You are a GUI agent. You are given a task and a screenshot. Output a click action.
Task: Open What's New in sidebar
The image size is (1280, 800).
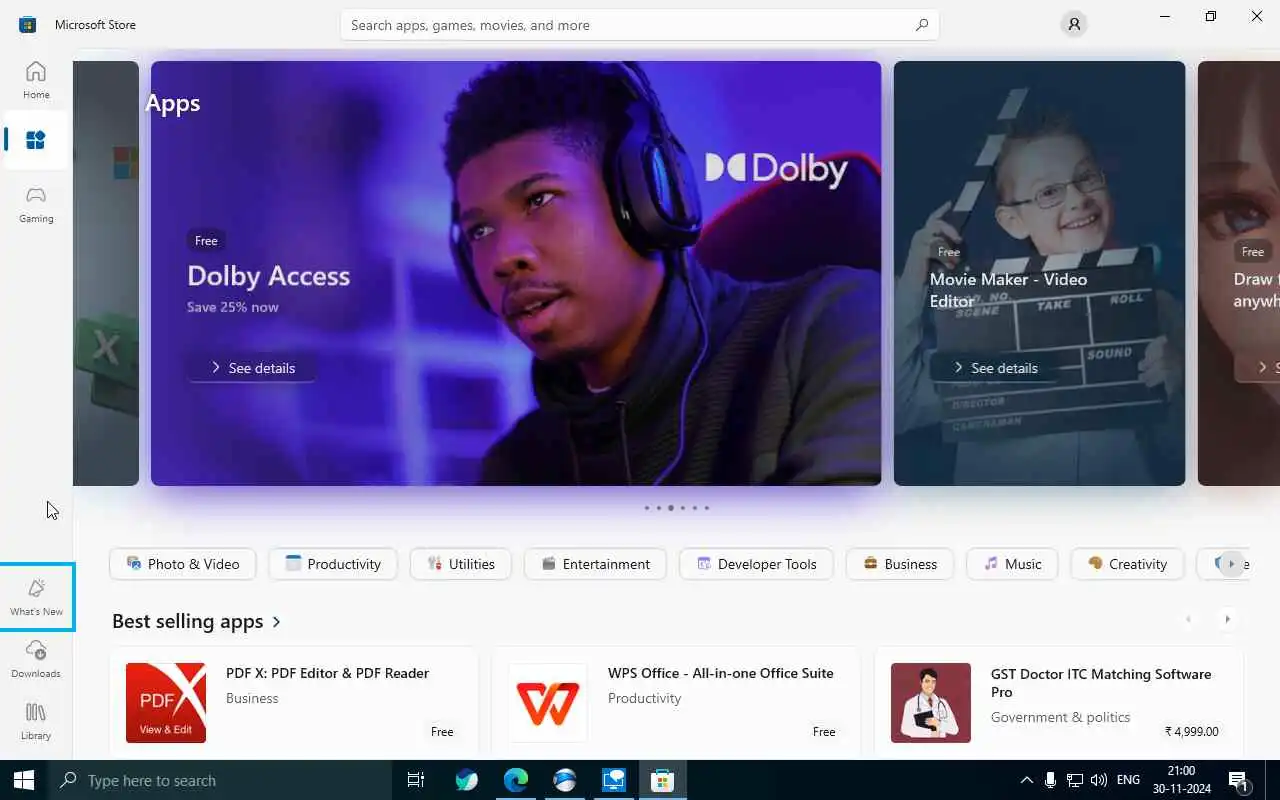(x=36, y=597)
